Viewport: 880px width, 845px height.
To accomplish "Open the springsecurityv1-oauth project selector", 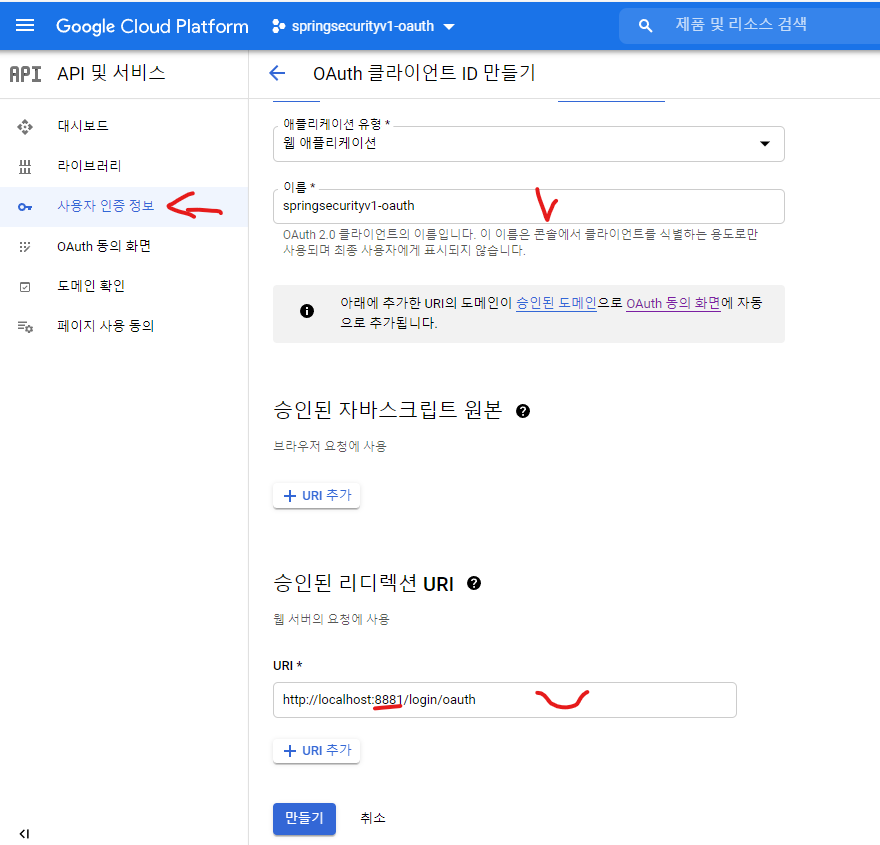I will pos(363,26).
